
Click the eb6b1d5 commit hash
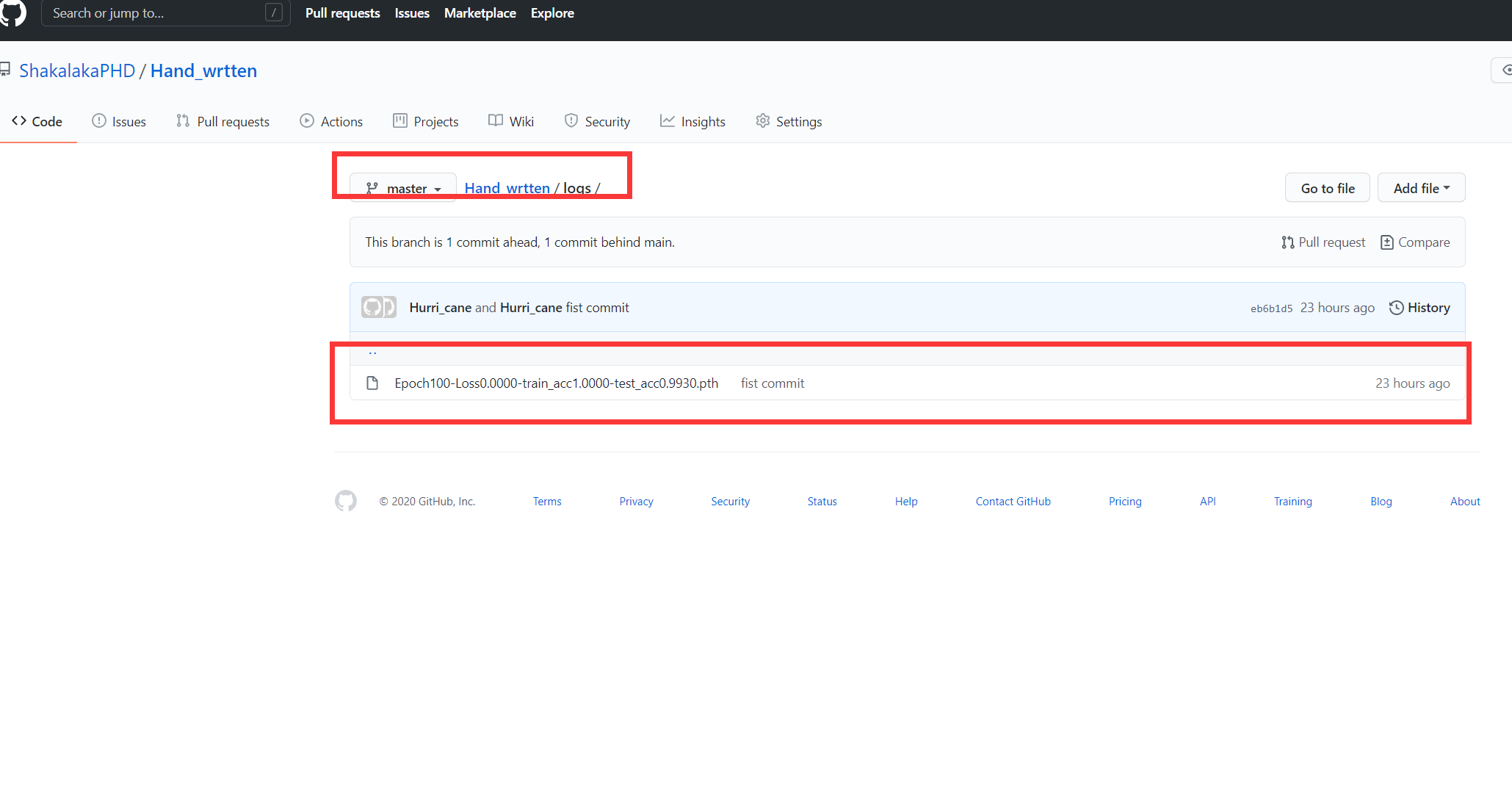[1271, 308]
